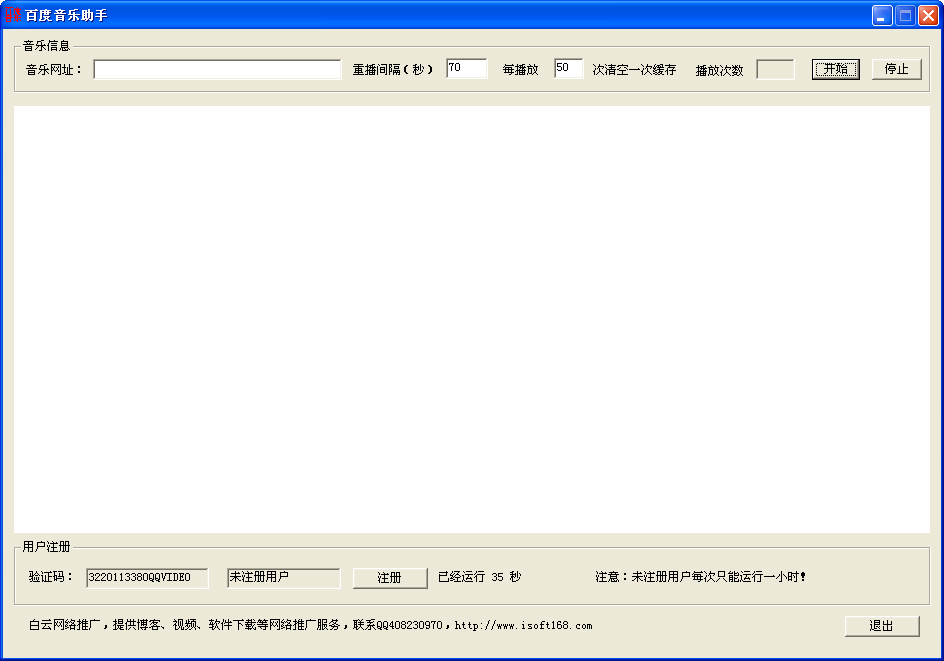
Task: Click the 每播放 count field showing 50
Action: point(568,68)
